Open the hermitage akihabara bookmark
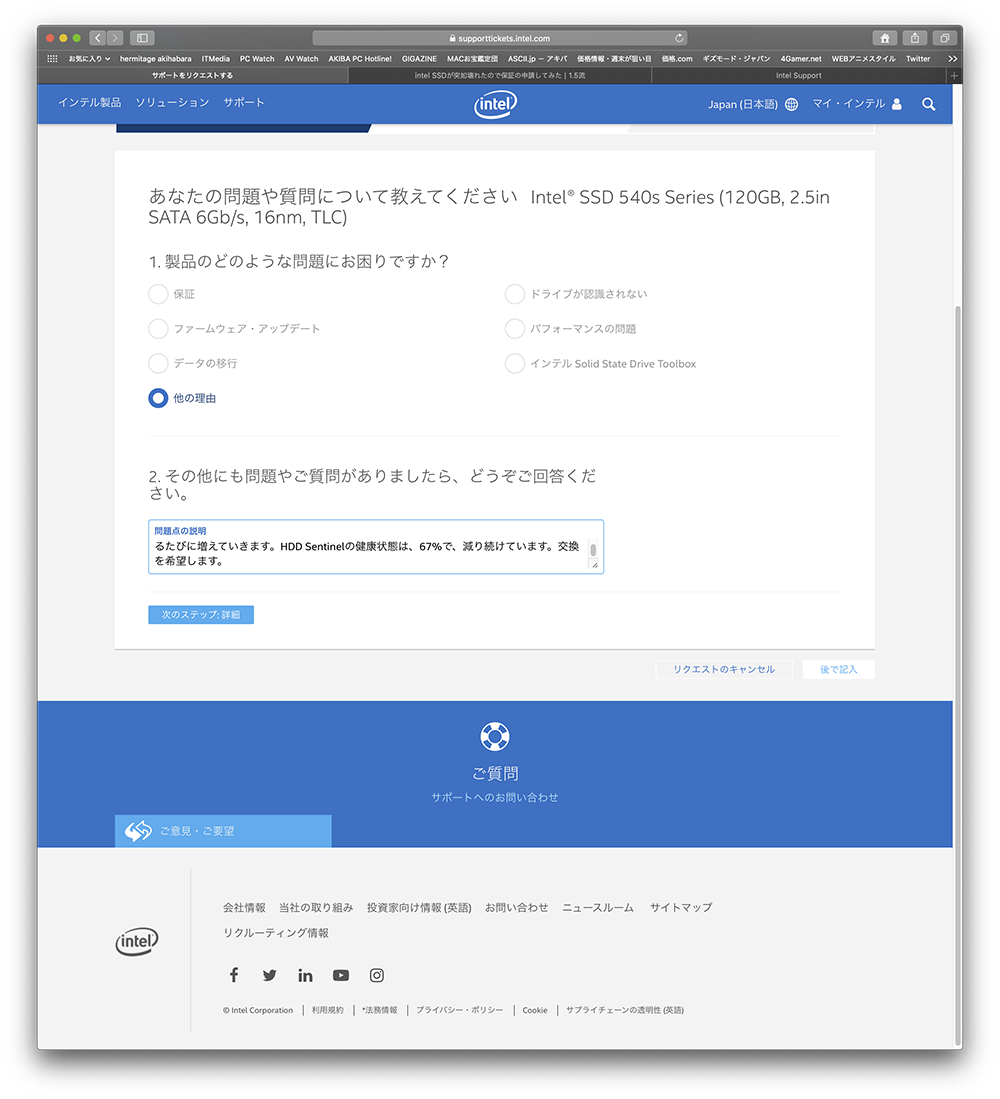The width and height of the screenshot is (1000, 1099). point(156,59)
